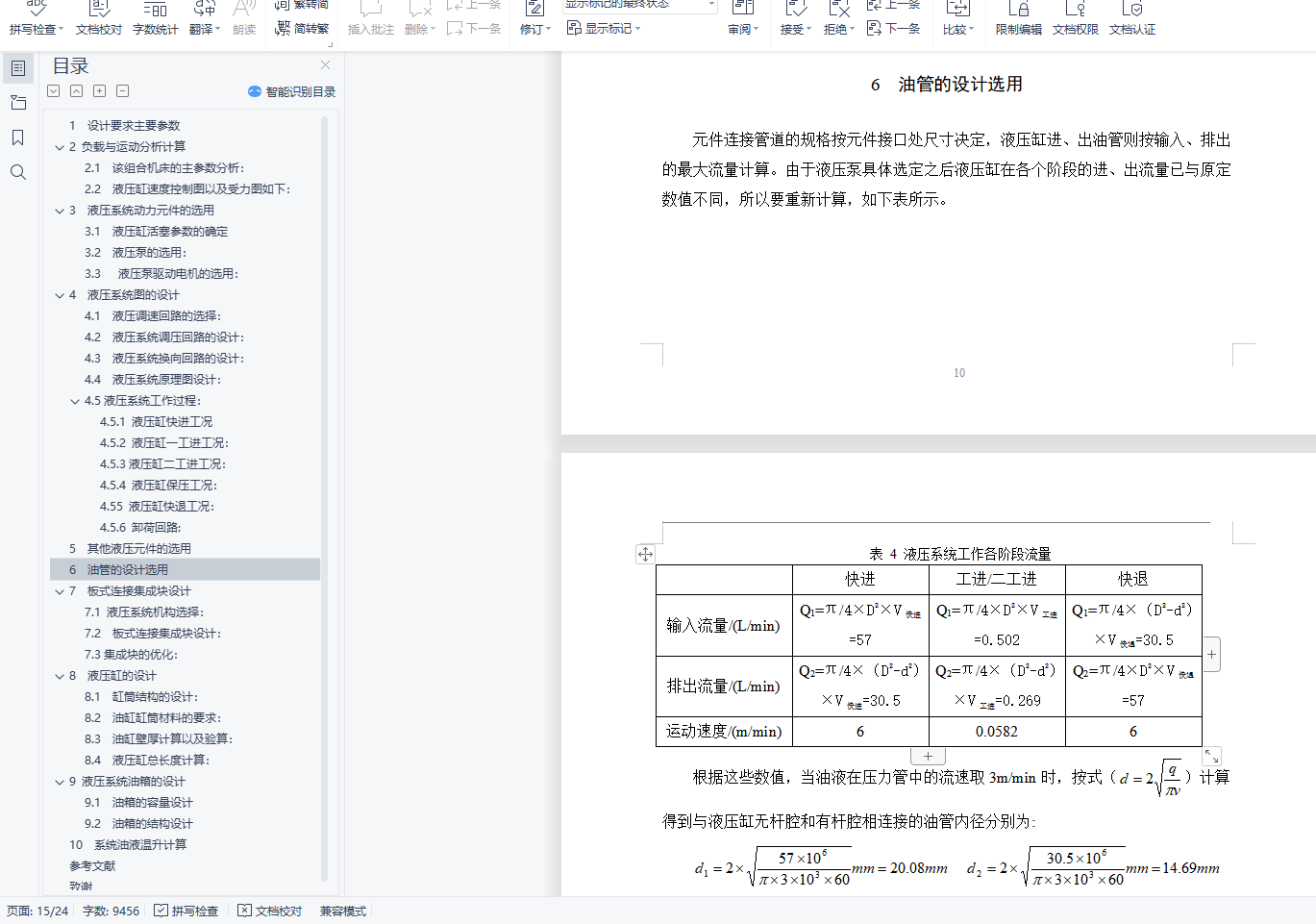This screenshot has width=1316, height=924.
Task: Close the 目录 navigation pane
Action: (x=325, y=65)
